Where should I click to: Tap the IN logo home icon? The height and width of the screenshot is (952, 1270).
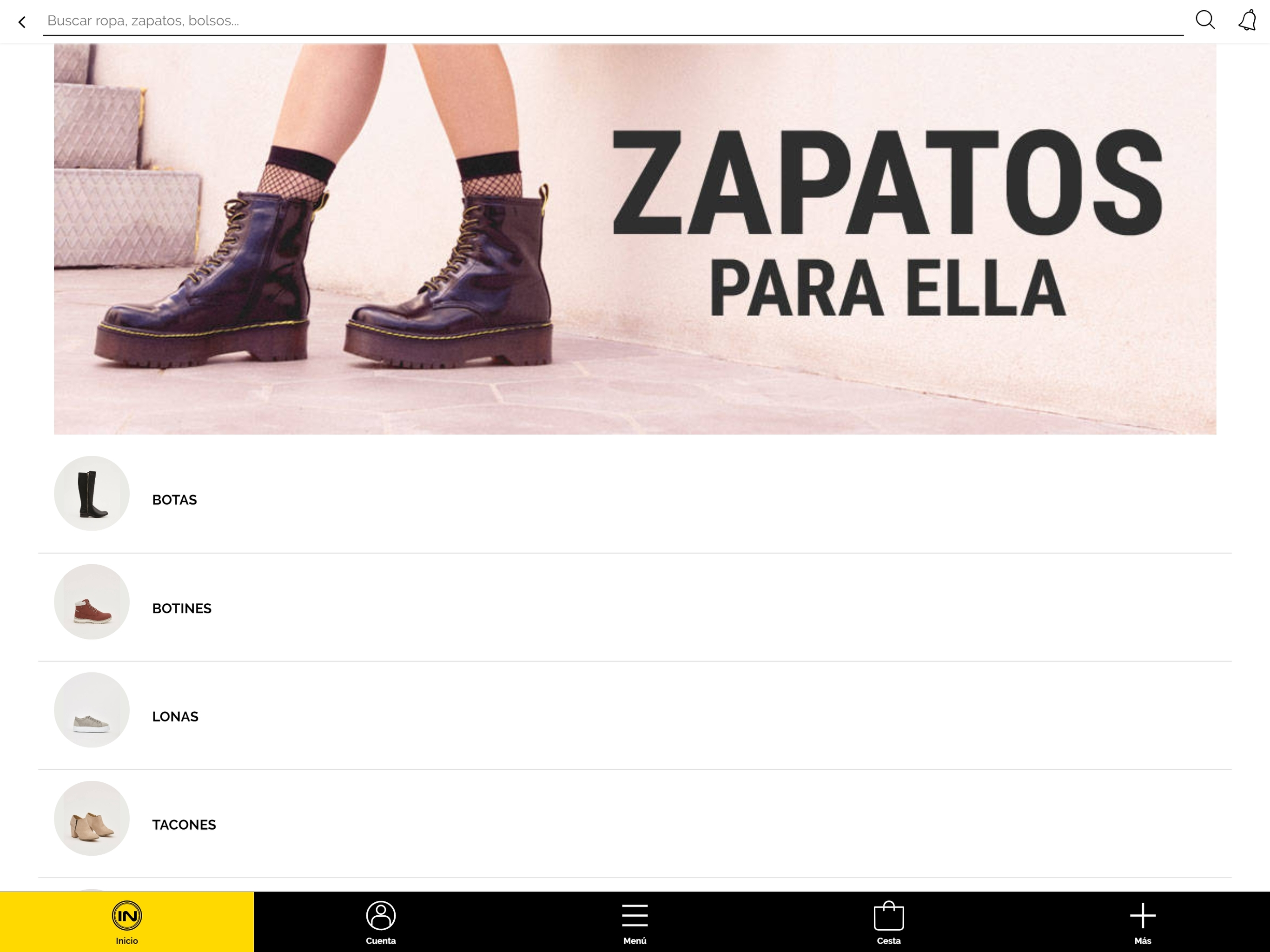point(127,915)
